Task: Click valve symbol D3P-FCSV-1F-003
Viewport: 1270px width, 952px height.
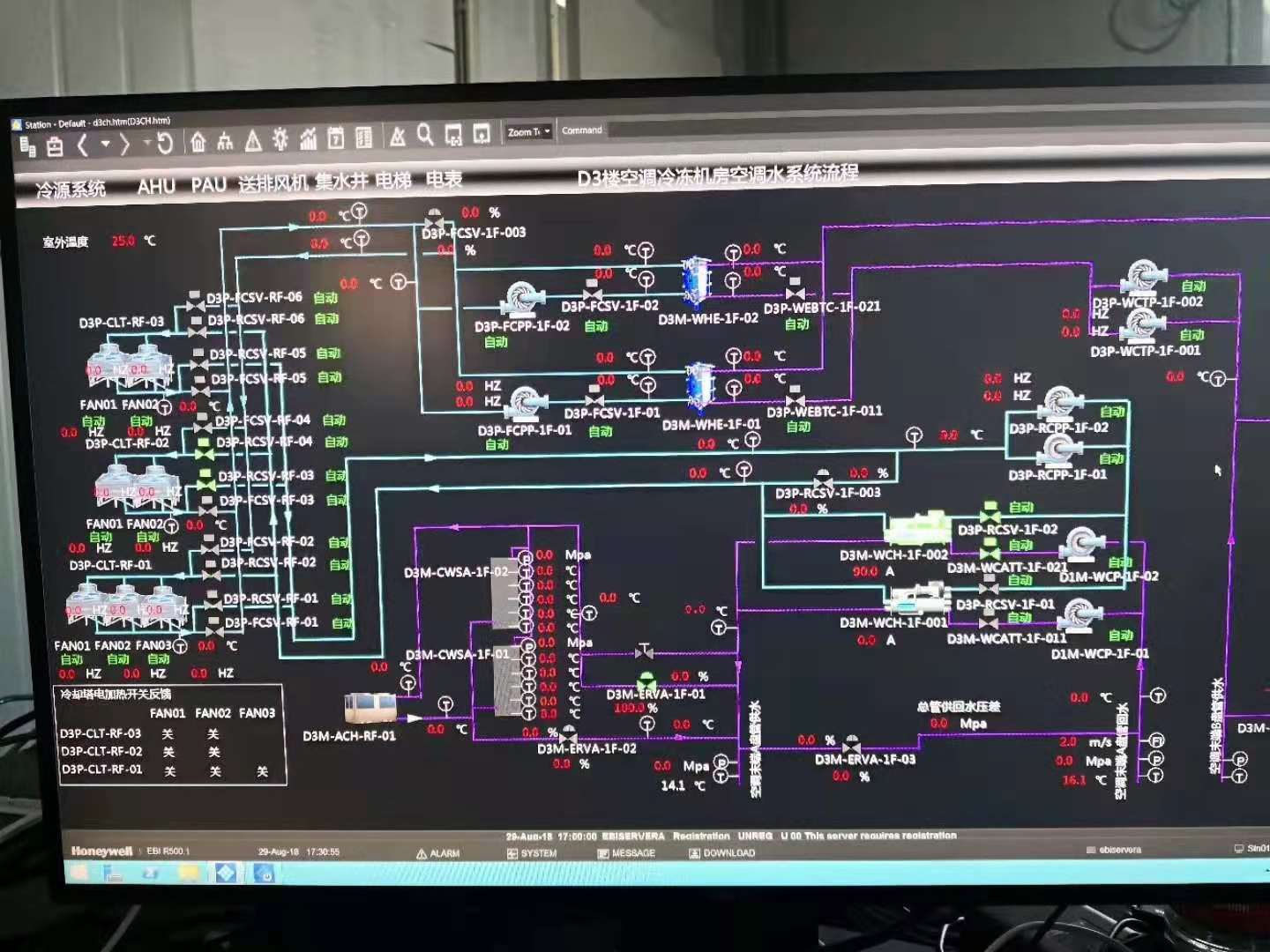Action: tap(434, 218)
